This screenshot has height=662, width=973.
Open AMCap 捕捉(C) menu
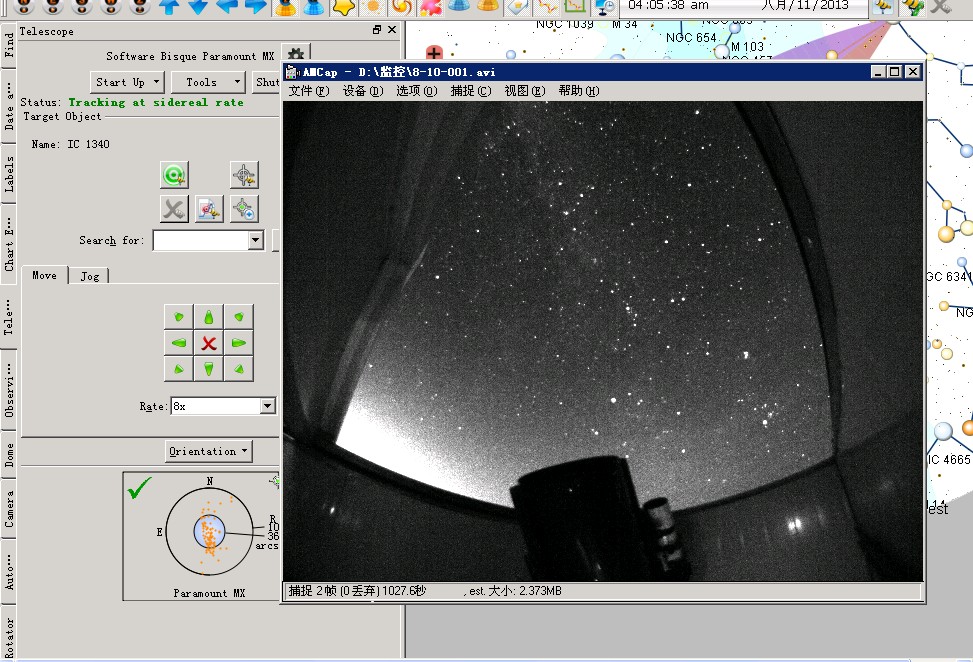[471, 91]
